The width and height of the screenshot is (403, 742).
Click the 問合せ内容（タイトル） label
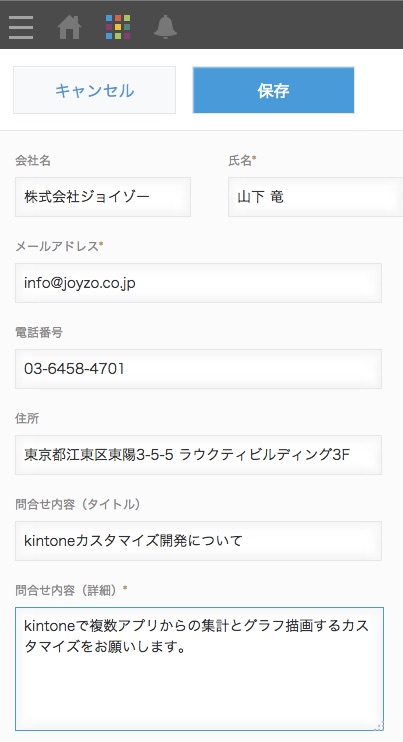click(78, 504)
